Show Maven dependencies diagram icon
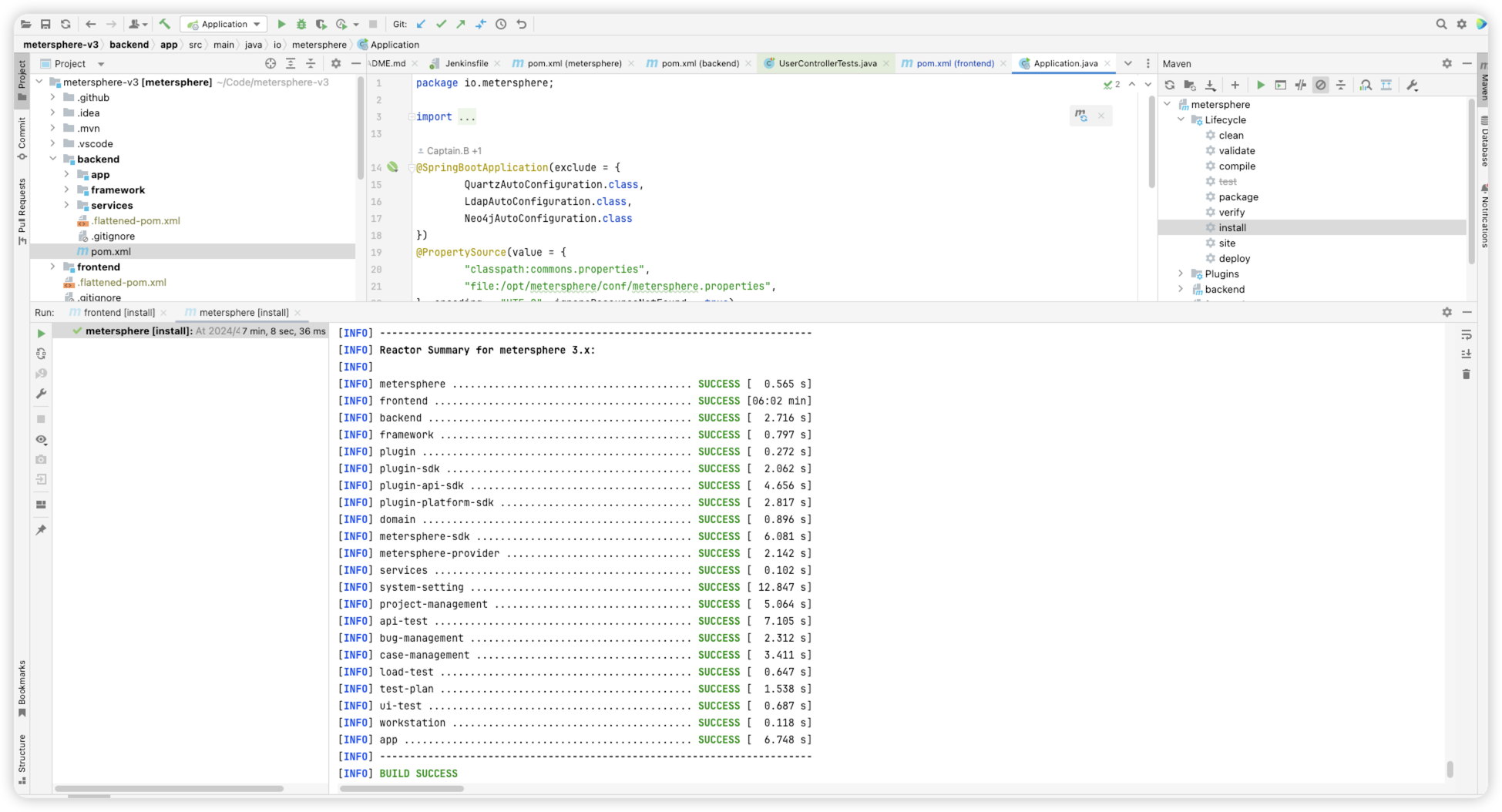Image resolution: width=1502 pixels, height=812 pixels. [1386, 85]
